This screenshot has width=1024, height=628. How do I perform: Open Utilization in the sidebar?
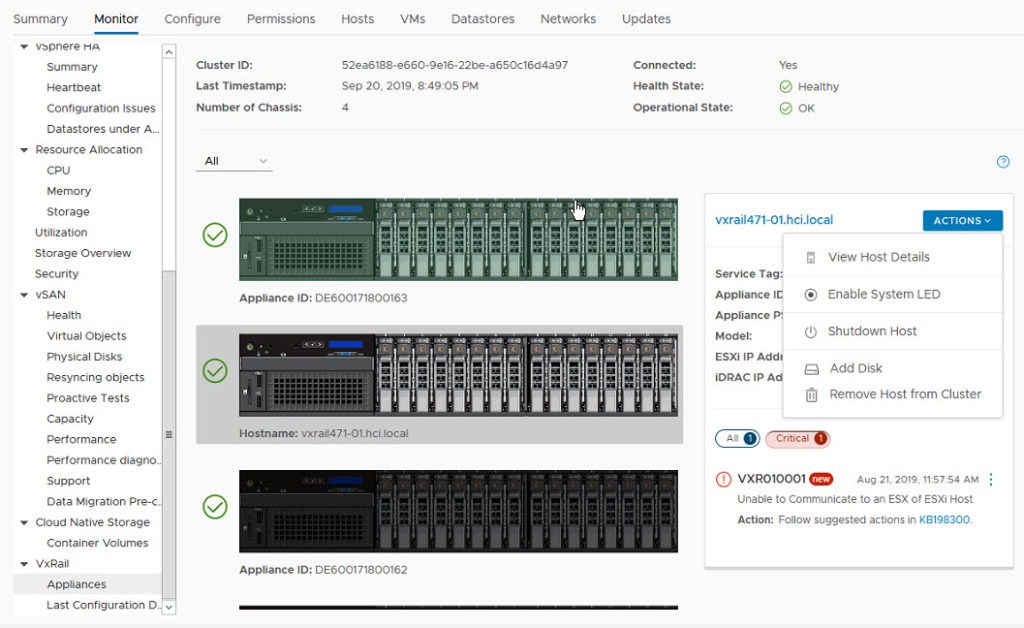(x=61, y=232)
